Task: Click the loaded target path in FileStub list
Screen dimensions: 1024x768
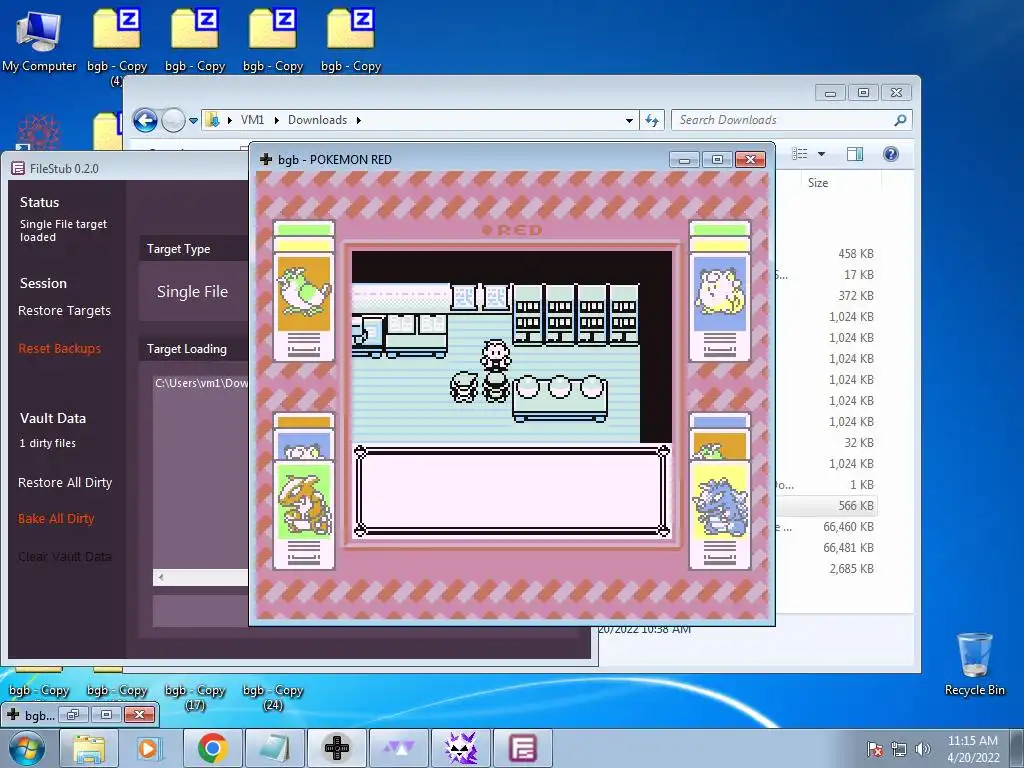Action: [201, 383]
